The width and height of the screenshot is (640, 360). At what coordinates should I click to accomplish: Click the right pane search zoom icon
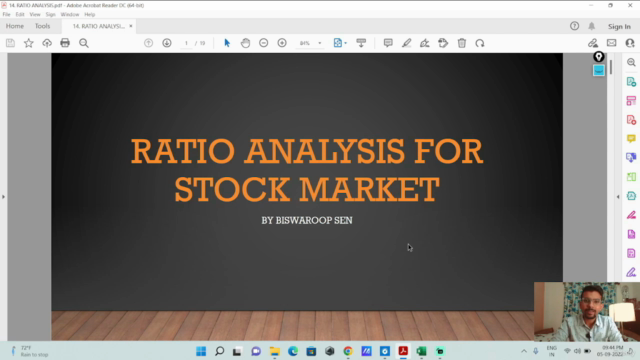[x=631, y=62]
